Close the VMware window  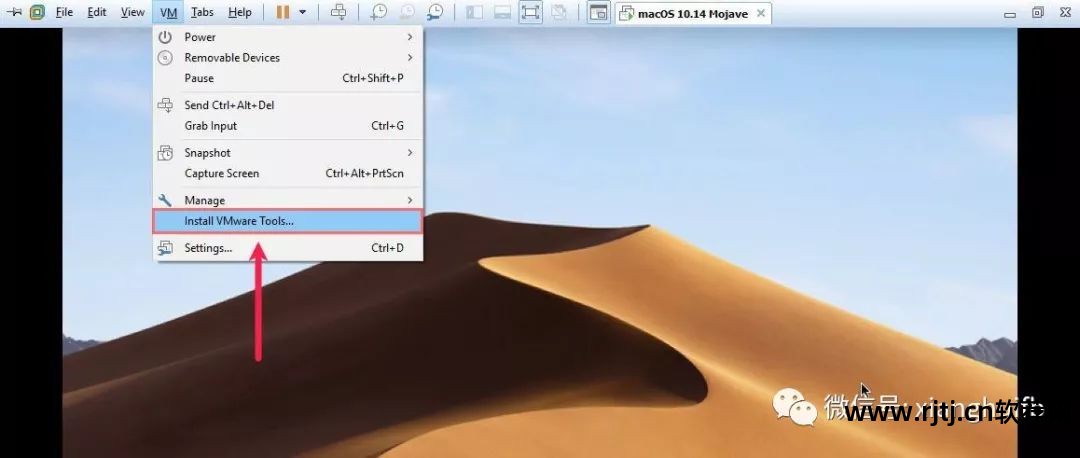tap(1065, 12)
